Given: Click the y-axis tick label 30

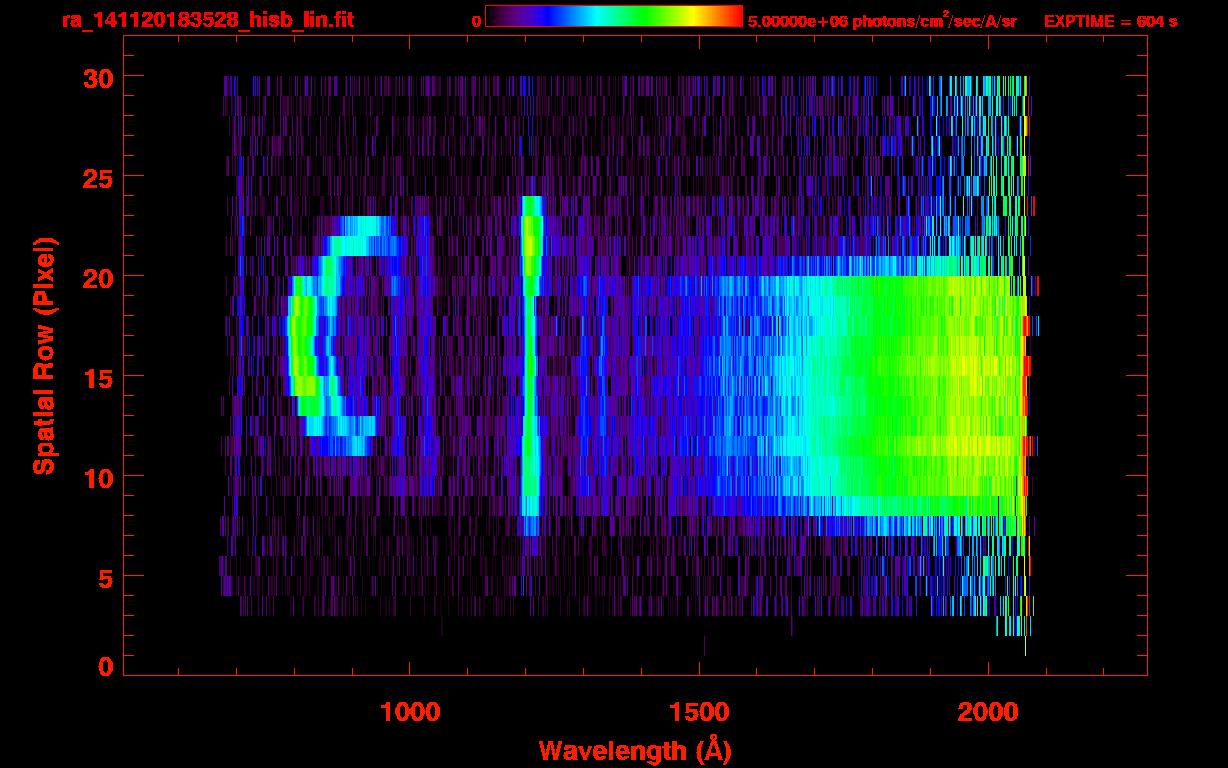Looking at the screenshot, I should [97, 77].
